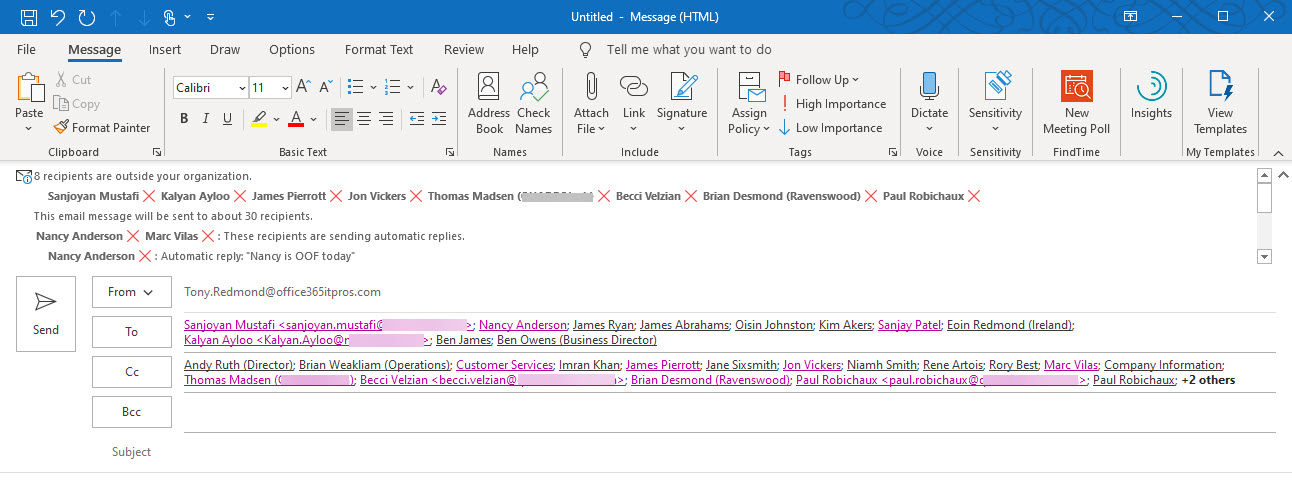Open the From account dropdown
Viewport: 1292px width, 497px height.
[x=132, y=292]
